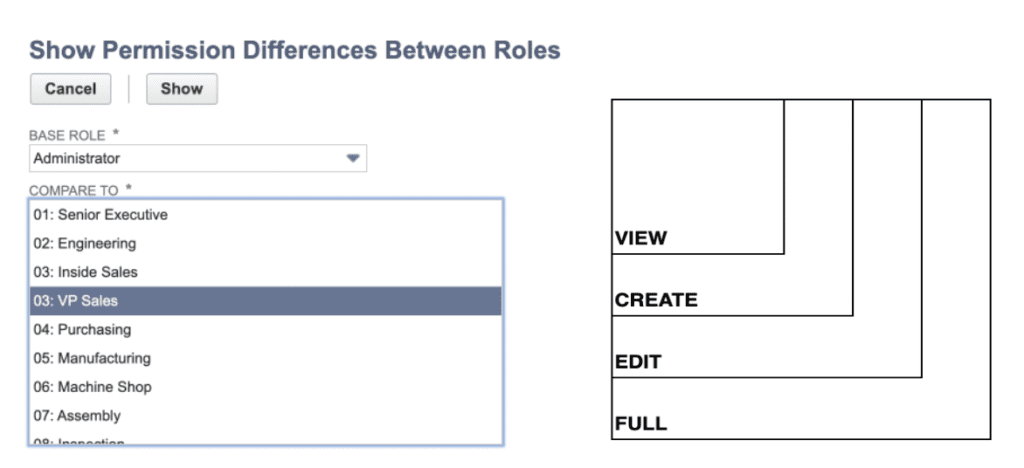Select 02: Engineering in the list
Screen dimensions: 1024x468
click(x=83, y=243)
